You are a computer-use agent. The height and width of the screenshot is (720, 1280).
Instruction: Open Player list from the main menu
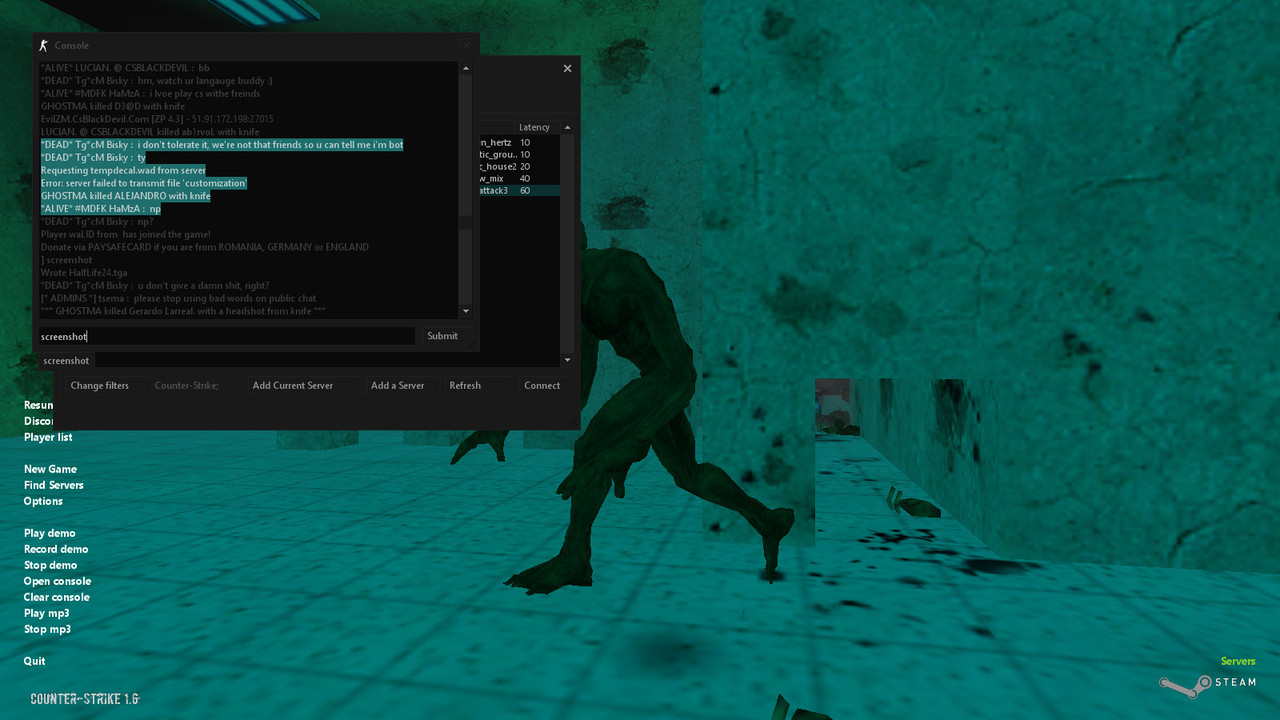pos(48,437)
